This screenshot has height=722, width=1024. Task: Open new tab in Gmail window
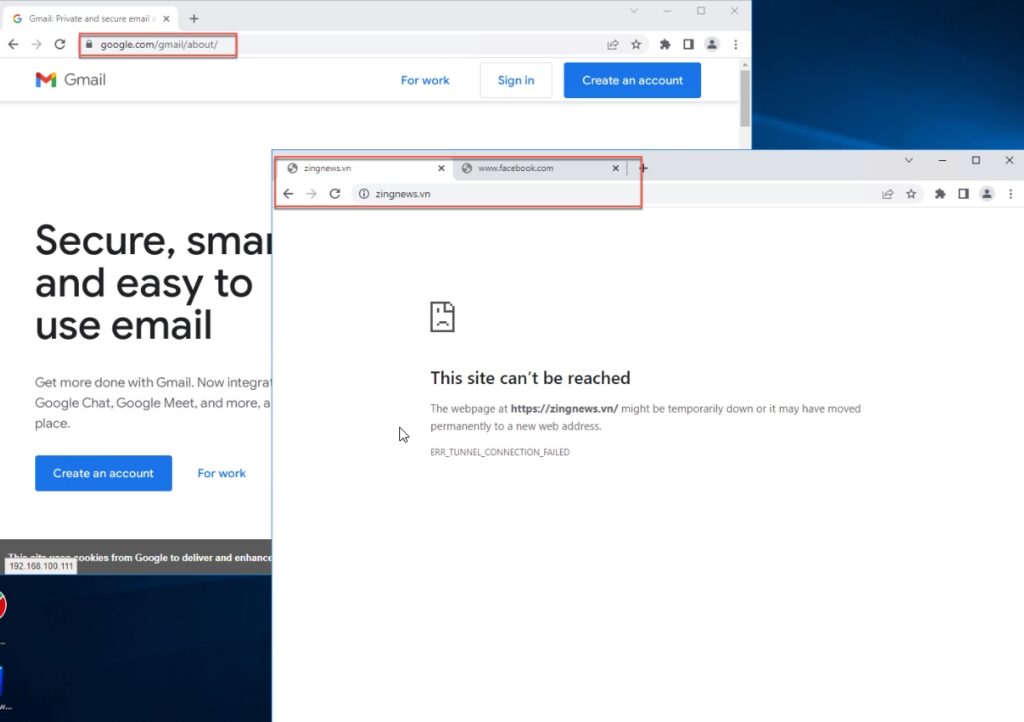194,19
